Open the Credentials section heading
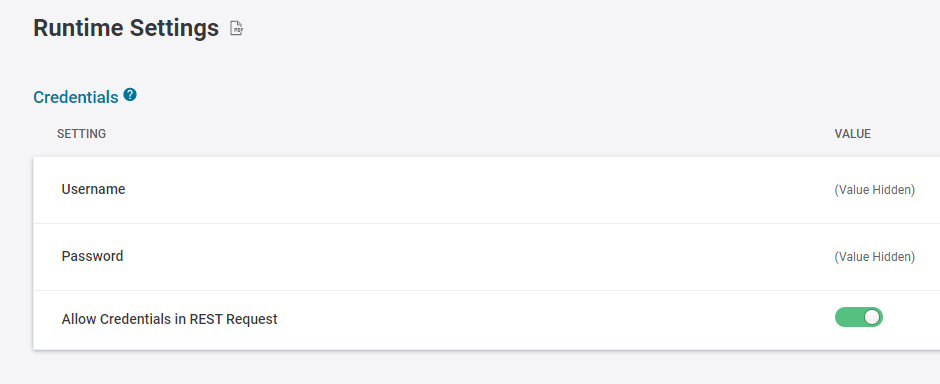Screen dimensions: 940x384 [x=76, y=97]
